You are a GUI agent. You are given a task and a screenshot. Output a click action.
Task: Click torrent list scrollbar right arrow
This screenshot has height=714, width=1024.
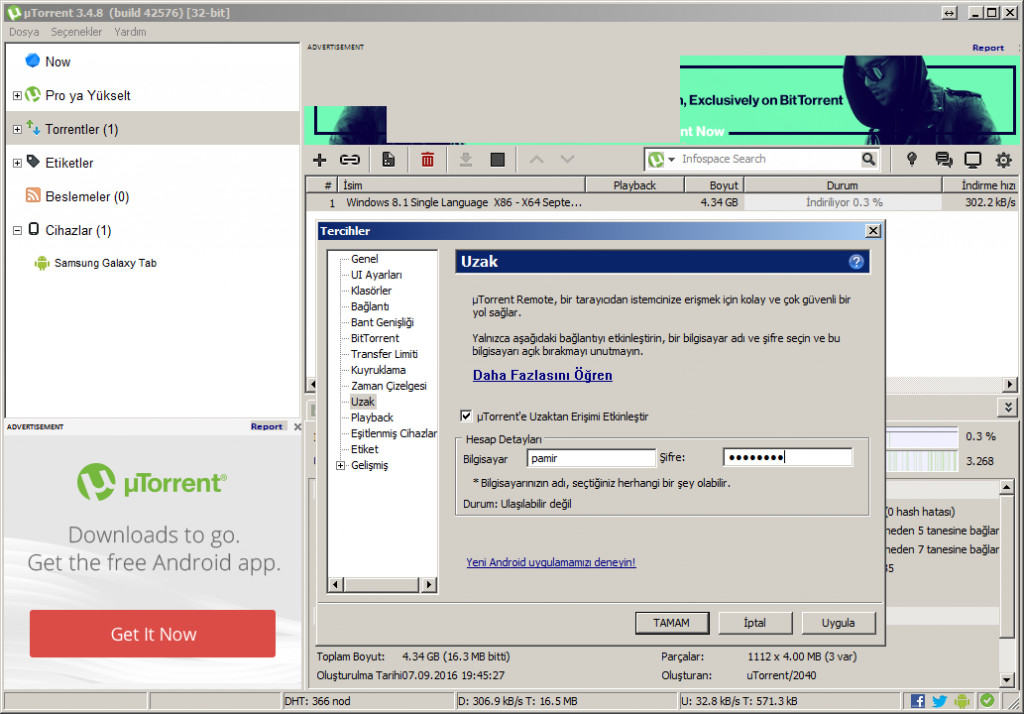click(1010, 384)
